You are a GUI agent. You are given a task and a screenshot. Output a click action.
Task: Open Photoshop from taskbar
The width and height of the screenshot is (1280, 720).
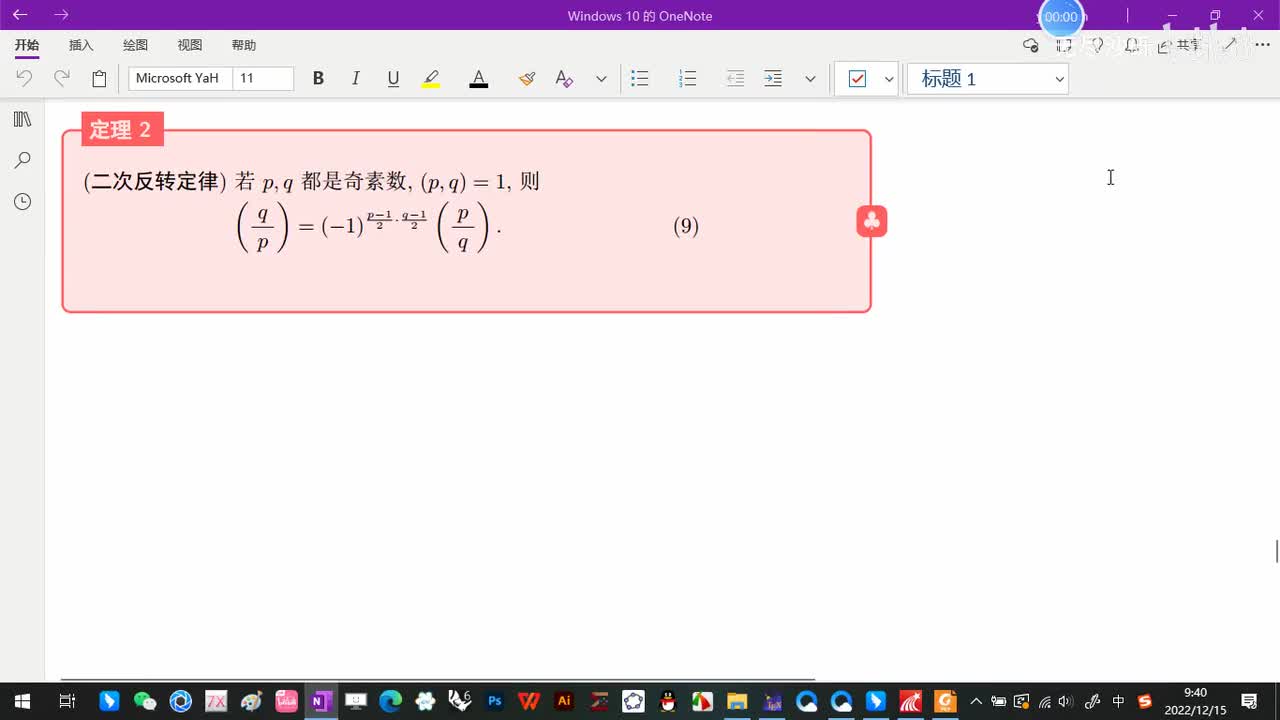(494, 701)
